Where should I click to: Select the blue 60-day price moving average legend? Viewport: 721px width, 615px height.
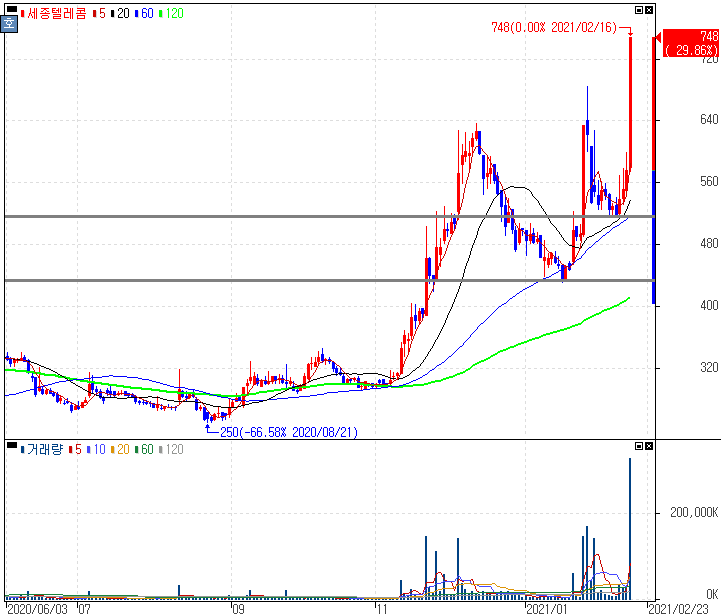144,13
